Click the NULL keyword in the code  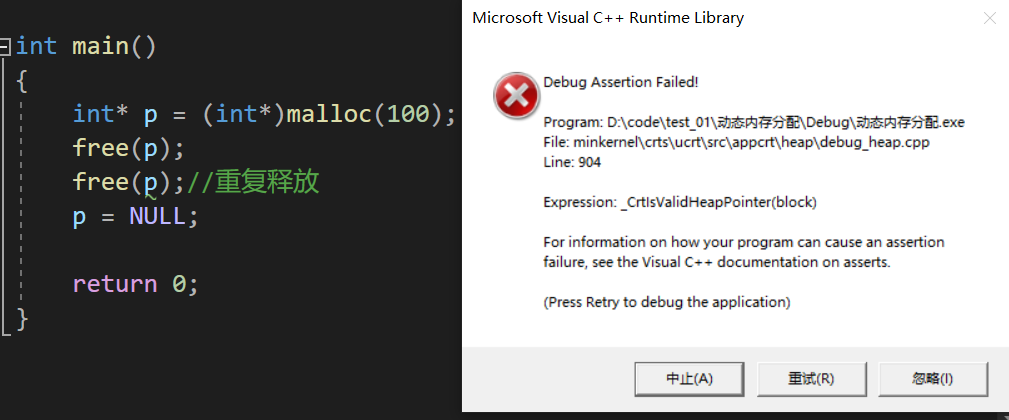(x=157, y=216)
